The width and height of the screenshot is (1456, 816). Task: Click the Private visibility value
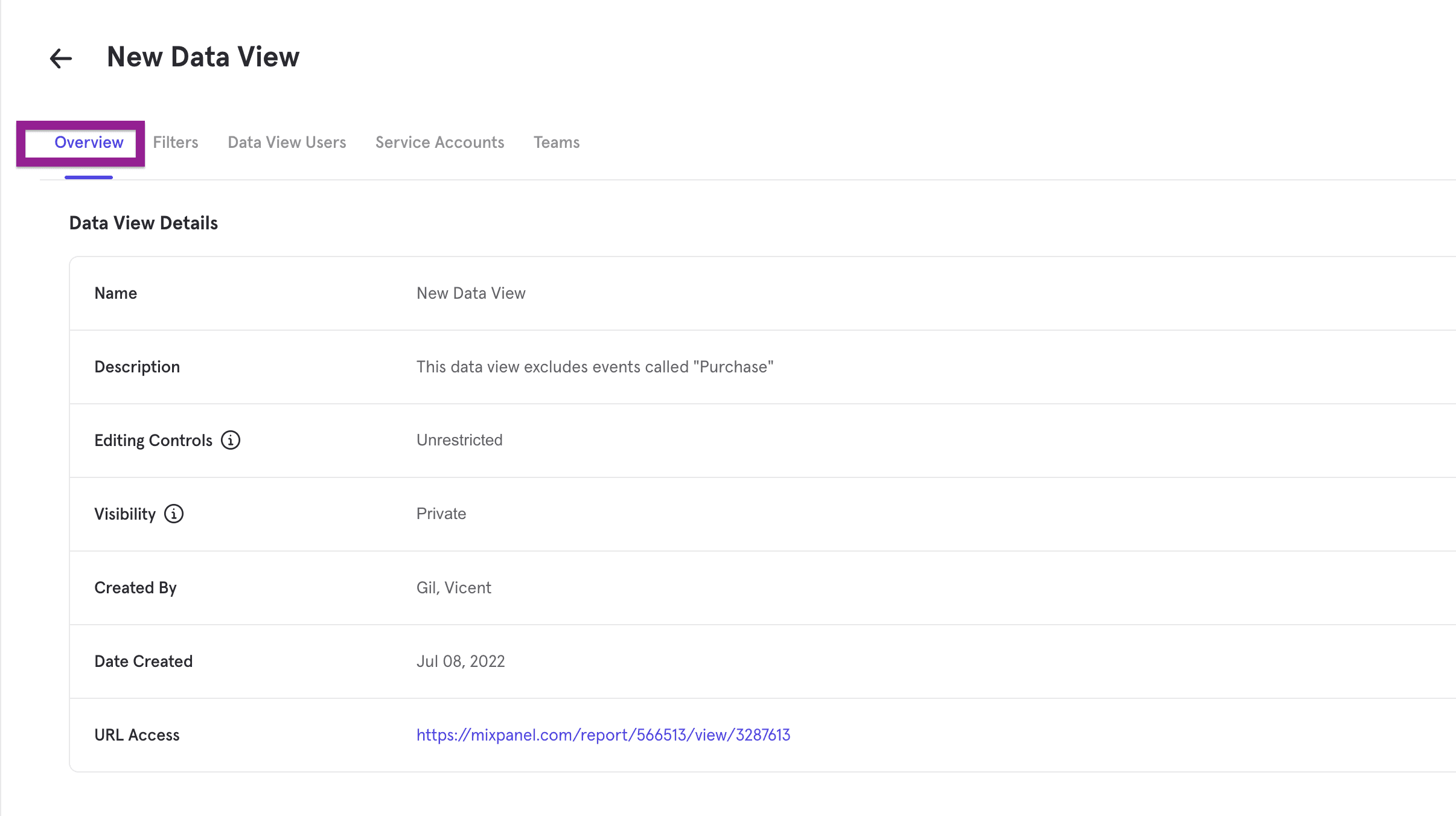[x=441, y=514]
